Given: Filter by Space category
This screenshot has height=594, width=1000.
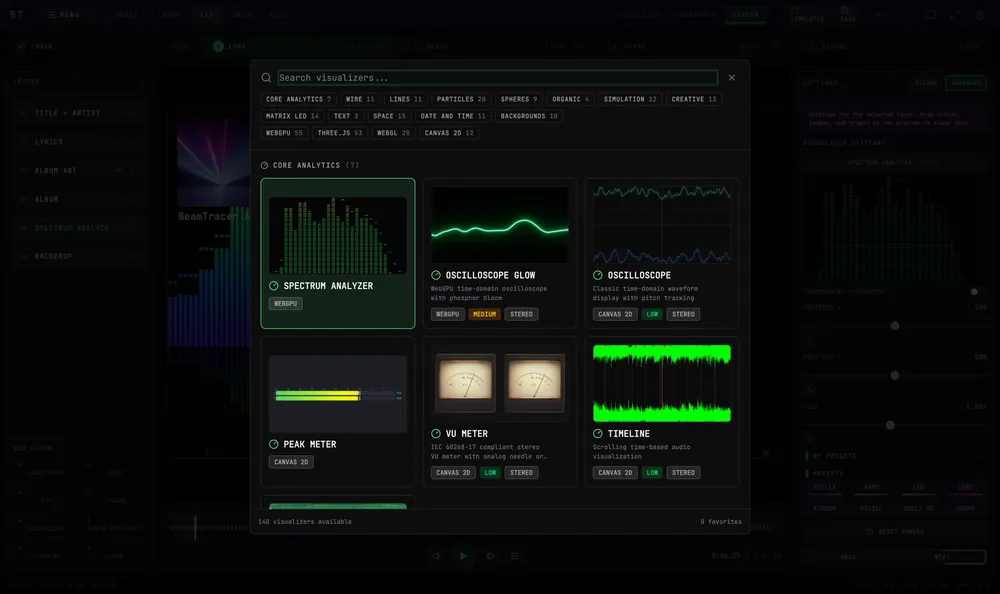Looking at the screenshot, I should tap(390, 116).
